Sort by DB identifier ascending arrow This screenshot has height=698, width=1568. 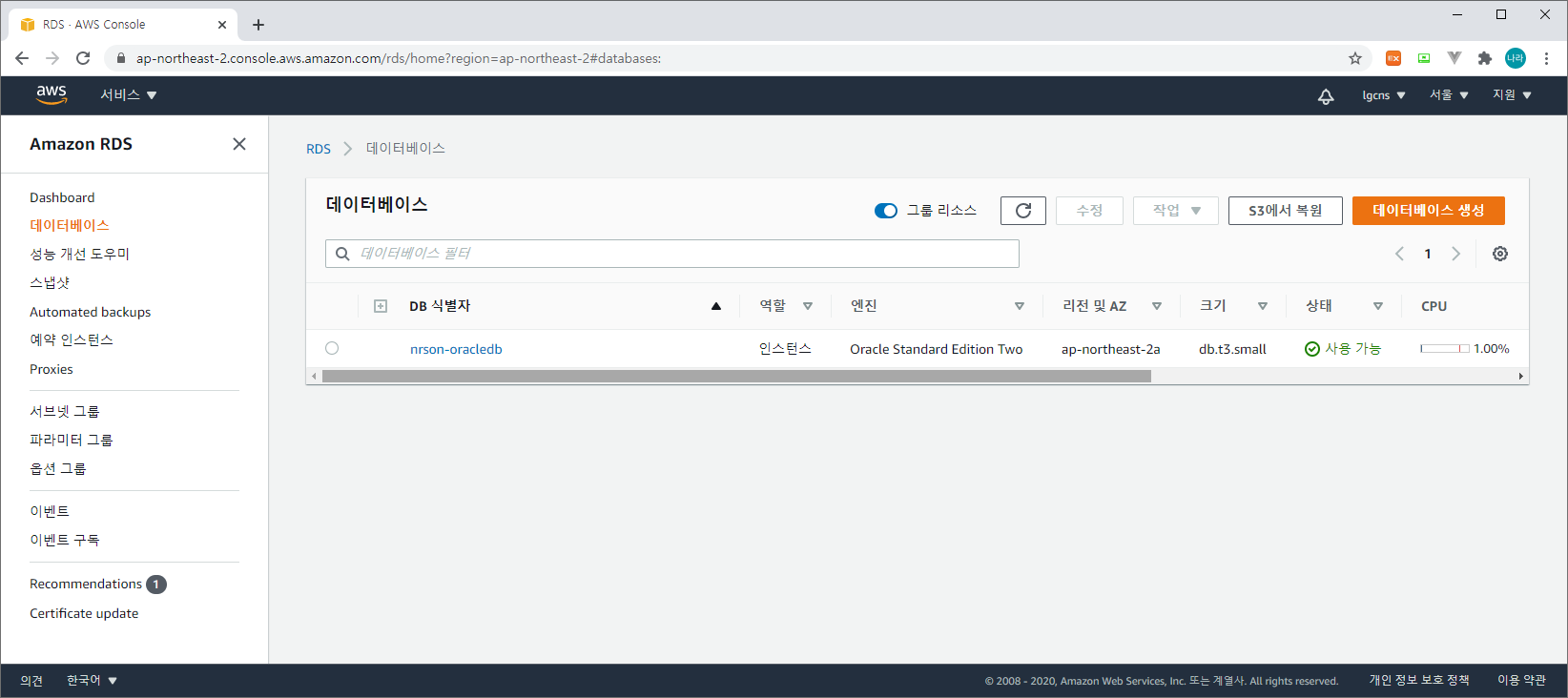click(x=716, y=306)
